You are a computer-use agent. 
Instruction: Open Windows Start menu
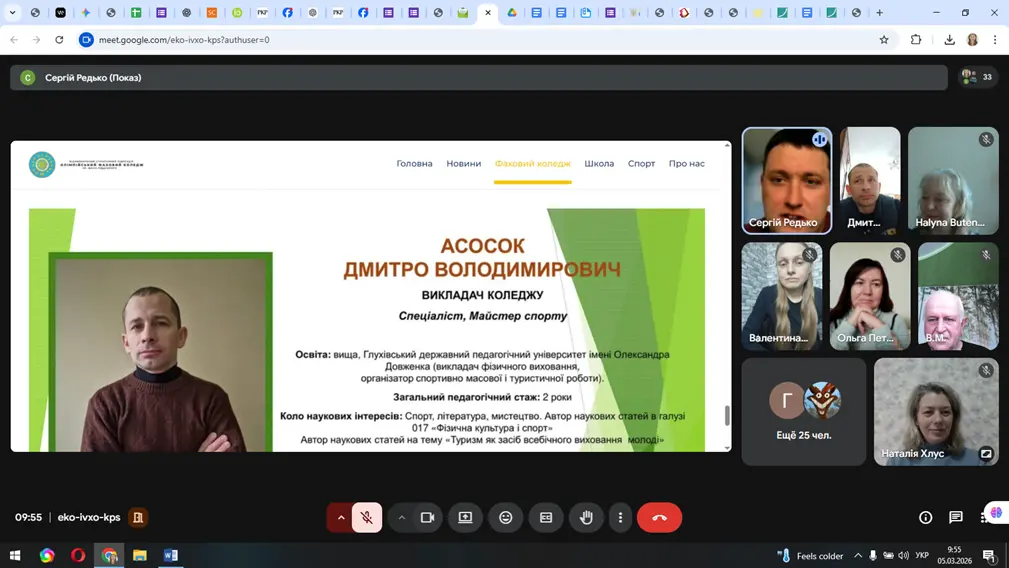15,555
